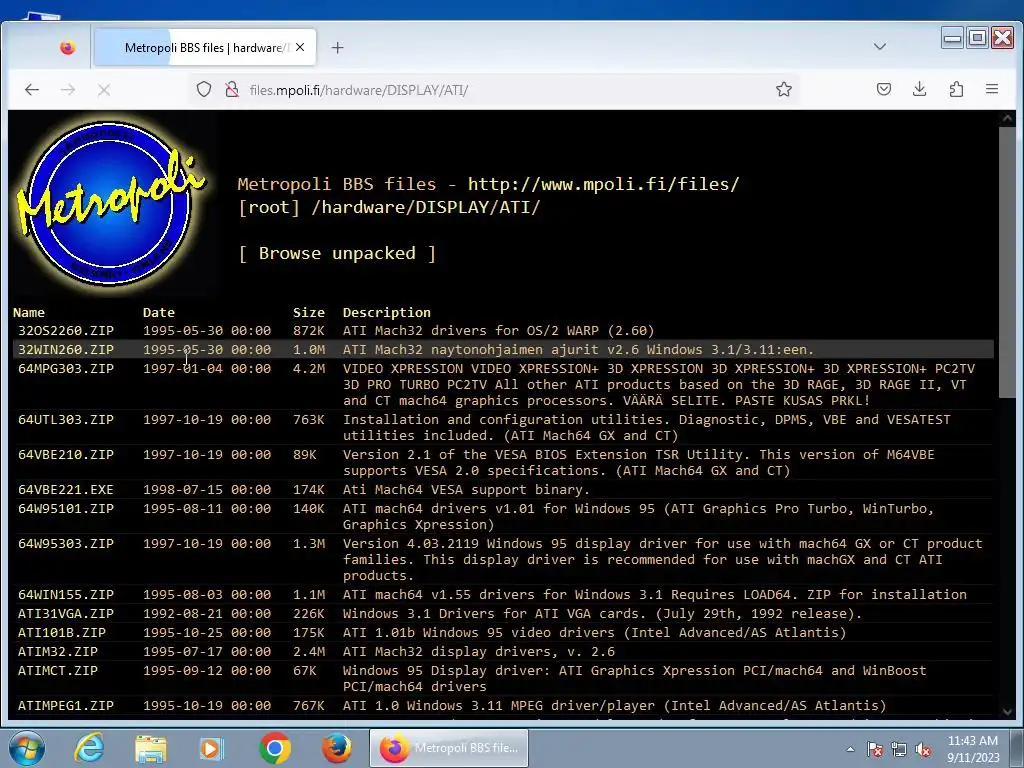
Task: Launch Windows Media Player from taskbar
Action: coord(212,748)
